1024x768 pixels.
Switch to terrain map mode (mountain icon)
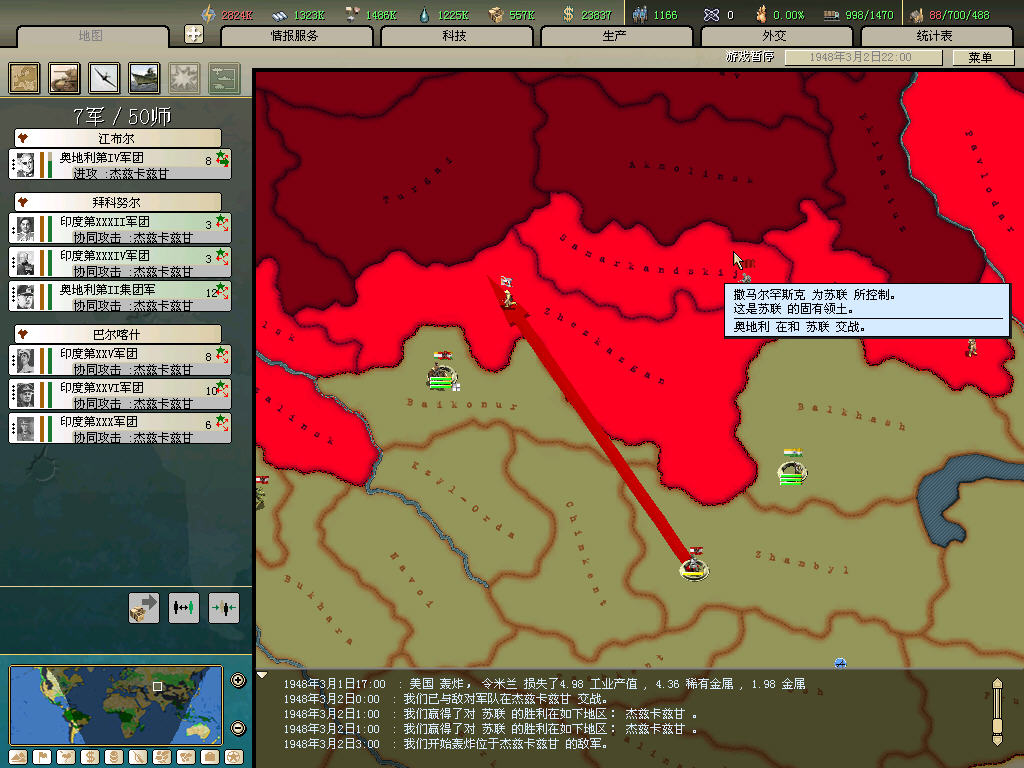coord(18,757)
